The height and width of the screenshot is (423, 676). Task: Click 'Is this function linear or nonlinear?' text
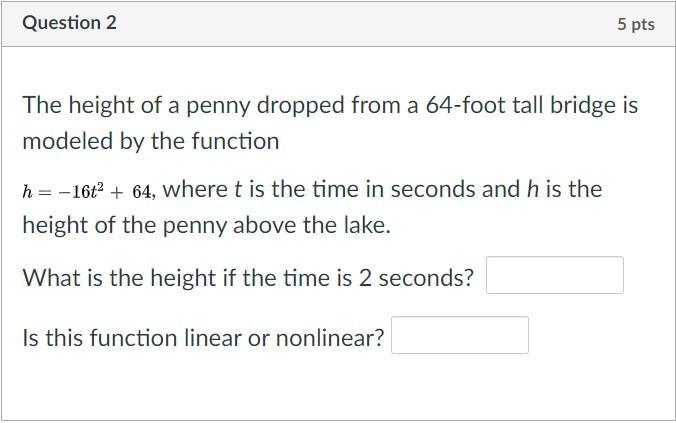coord(203,338)
